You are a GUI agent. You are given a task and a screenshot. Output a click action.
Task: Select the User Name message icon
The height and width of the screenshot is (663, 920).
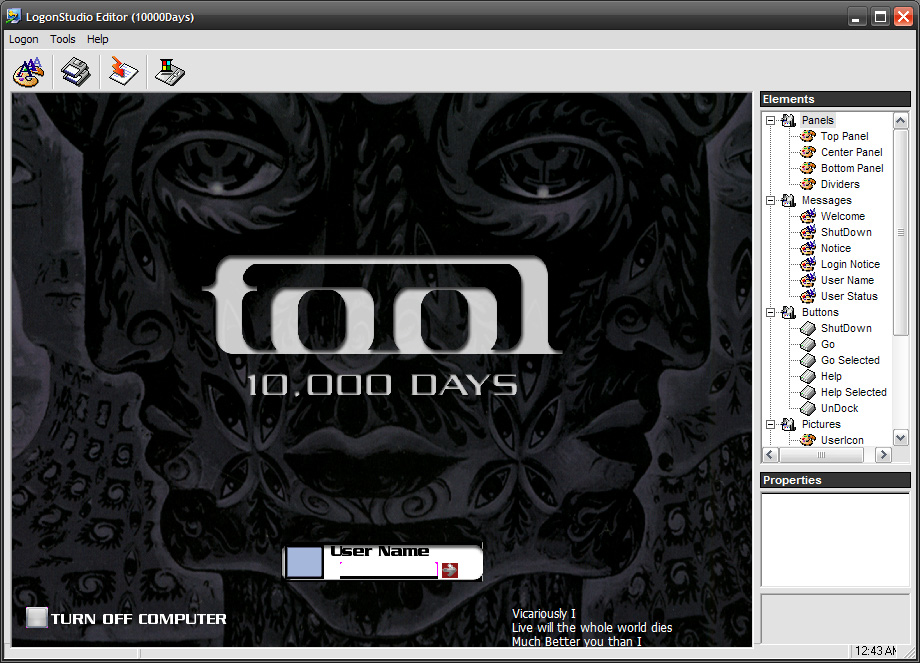point(808,280)
